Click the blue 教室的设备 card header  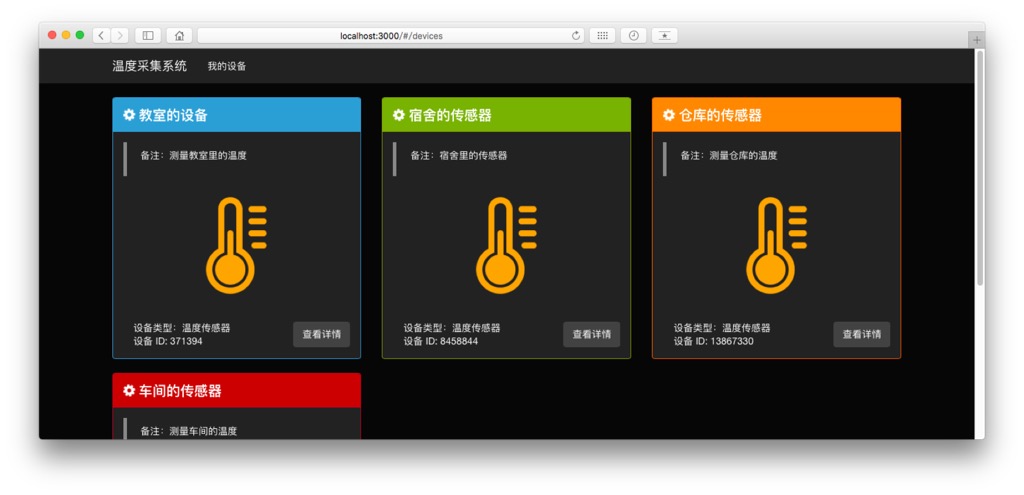pyautogui.click(x=236, y=115)
